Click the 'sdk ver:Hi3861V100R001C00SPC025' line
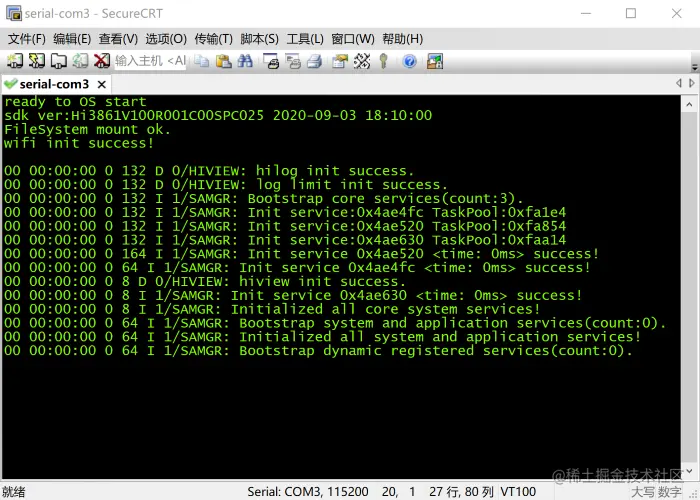 click(218, 116)
